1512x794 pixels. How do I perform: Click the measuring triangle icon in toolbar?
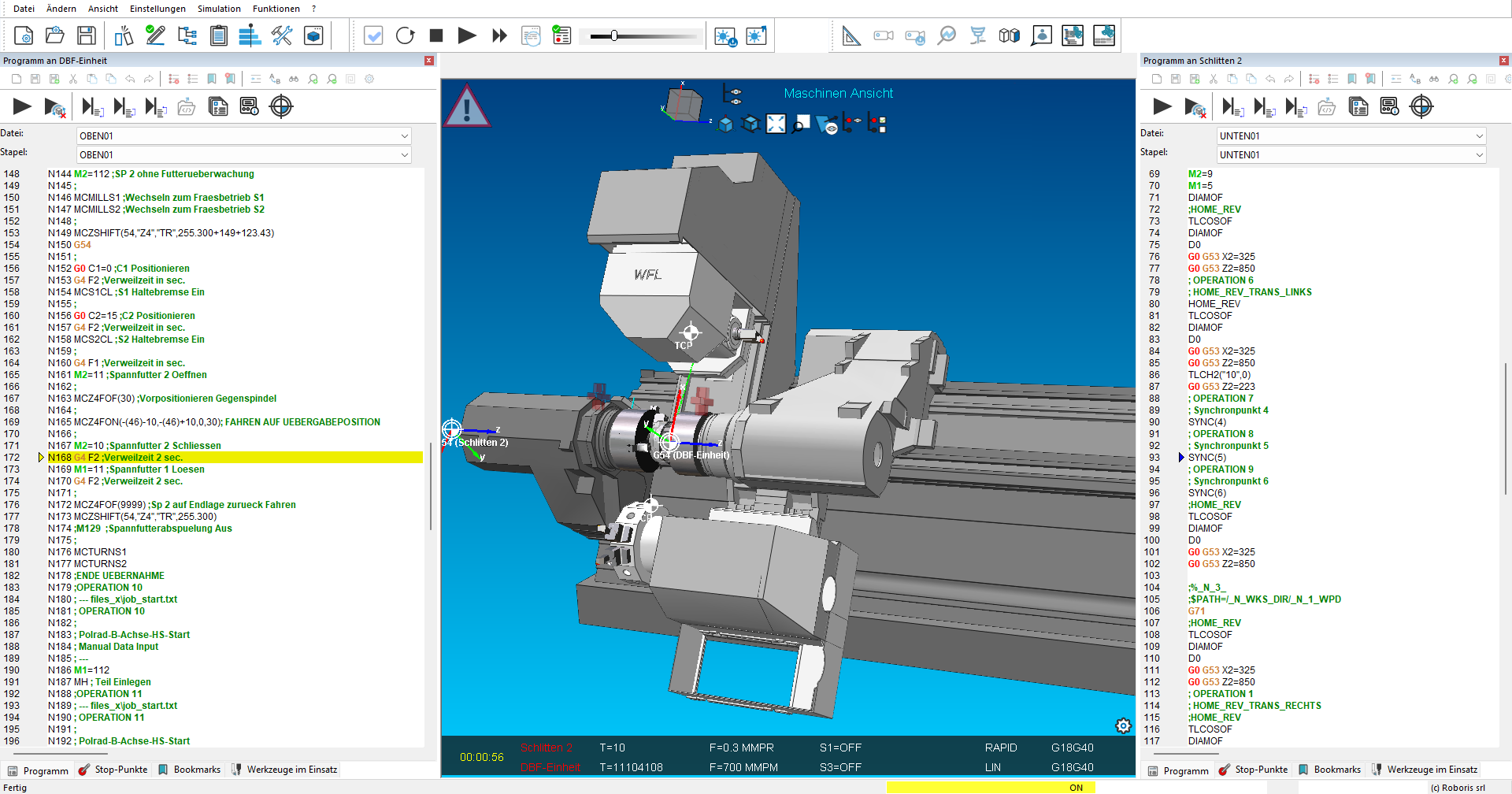point(851,35)
